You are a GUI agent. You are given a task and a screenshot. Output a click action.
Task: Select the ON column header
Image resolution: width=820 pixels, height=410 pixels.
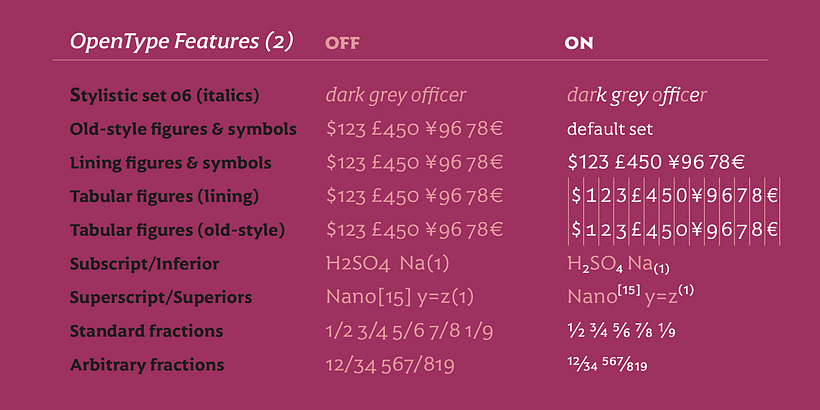click(x=580, y=43)
